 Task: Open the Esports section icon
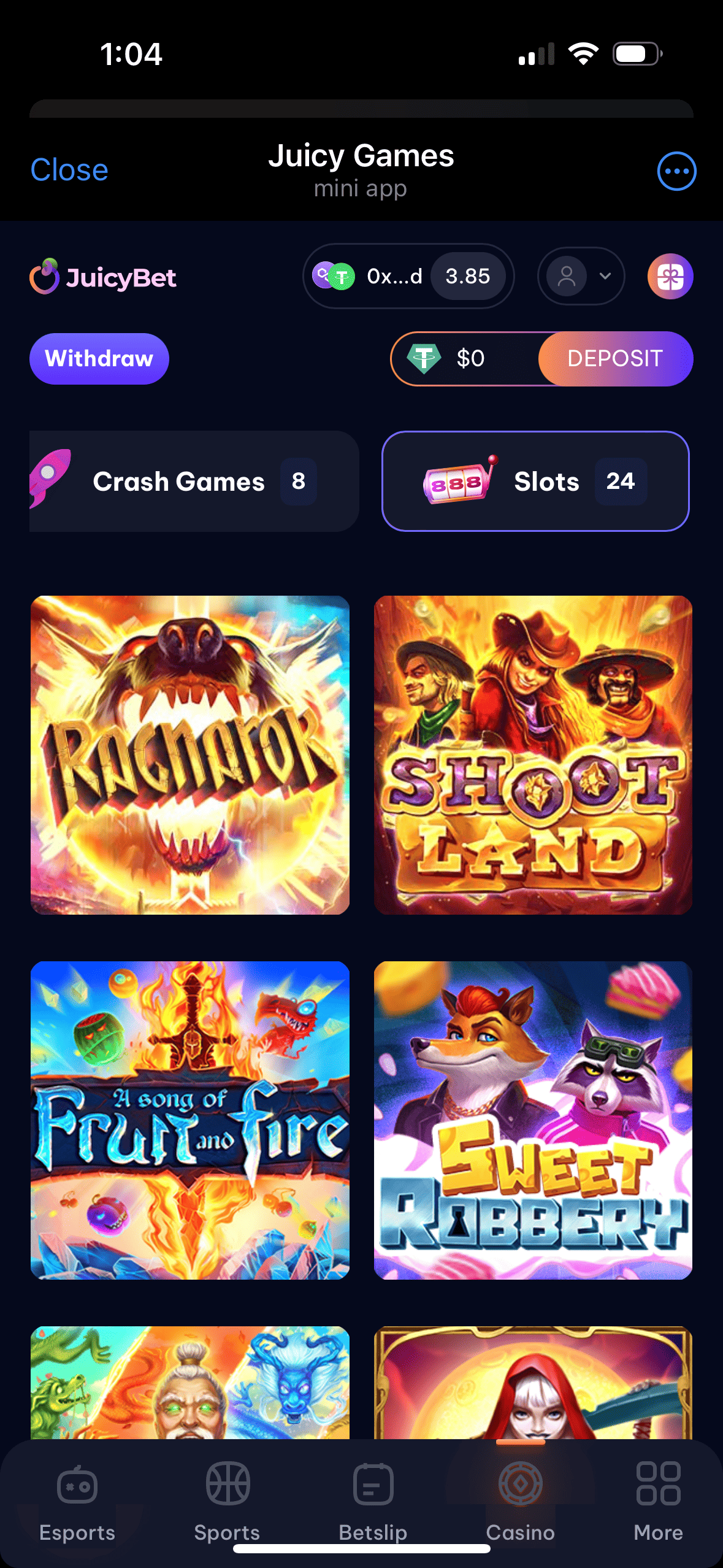[77, 1484]
